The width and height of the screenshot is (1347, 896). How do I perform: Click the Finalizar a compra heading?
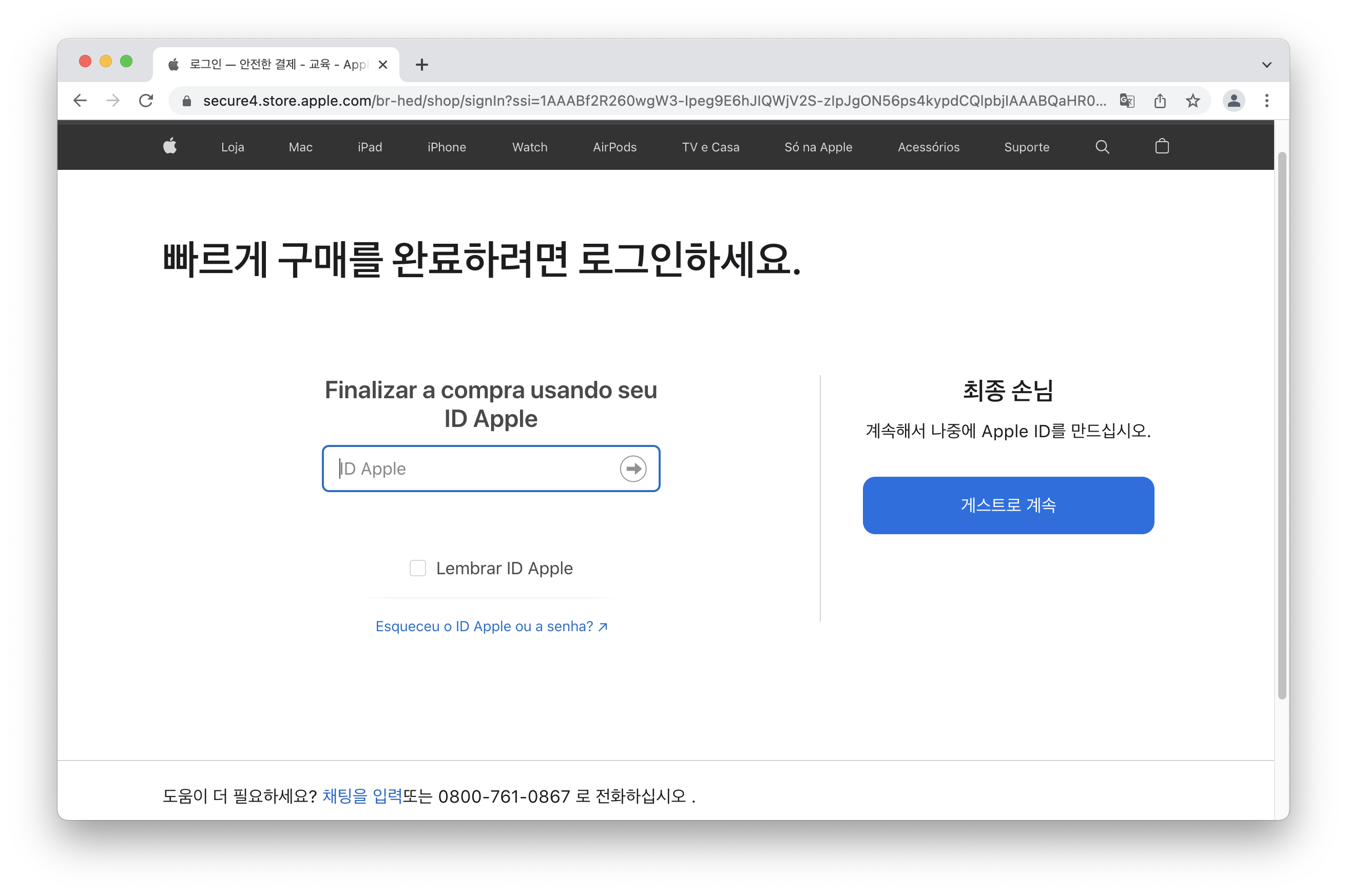click(491, 404)
